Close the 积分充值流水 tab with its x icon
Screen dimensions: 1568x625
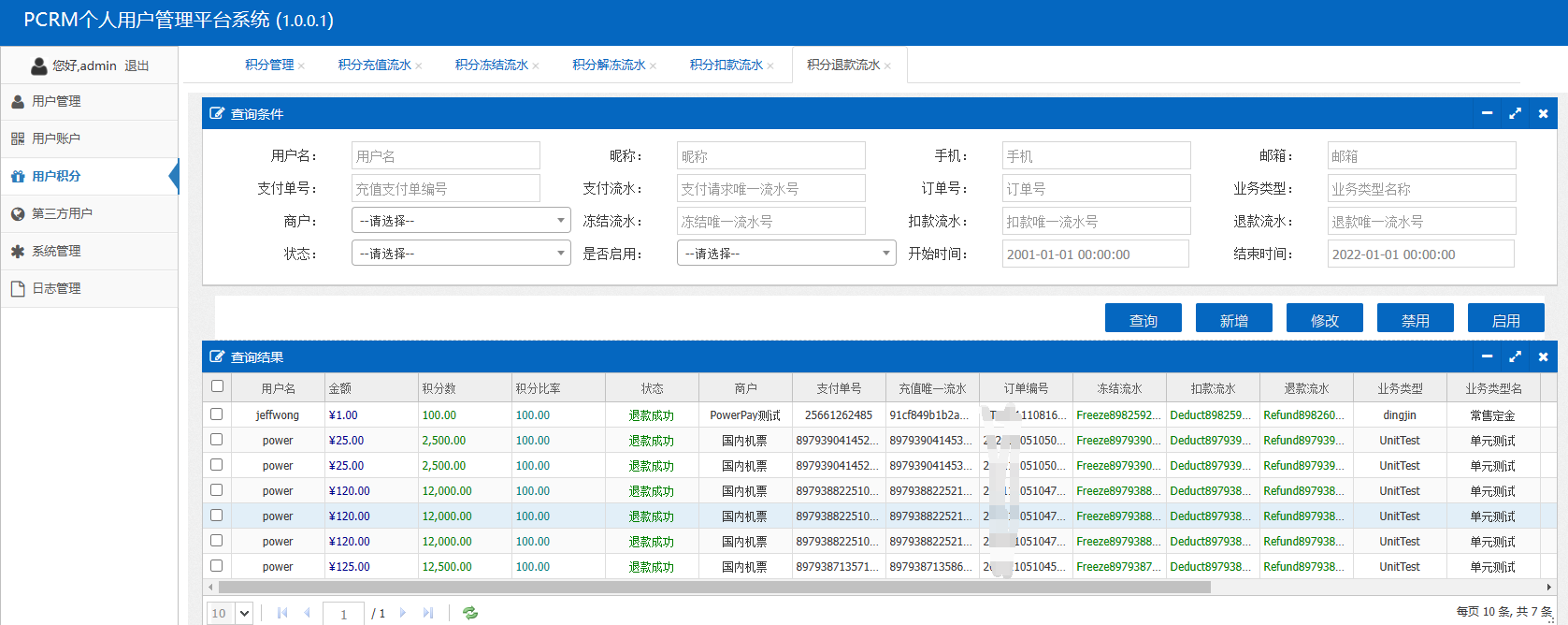coord(419,65)
